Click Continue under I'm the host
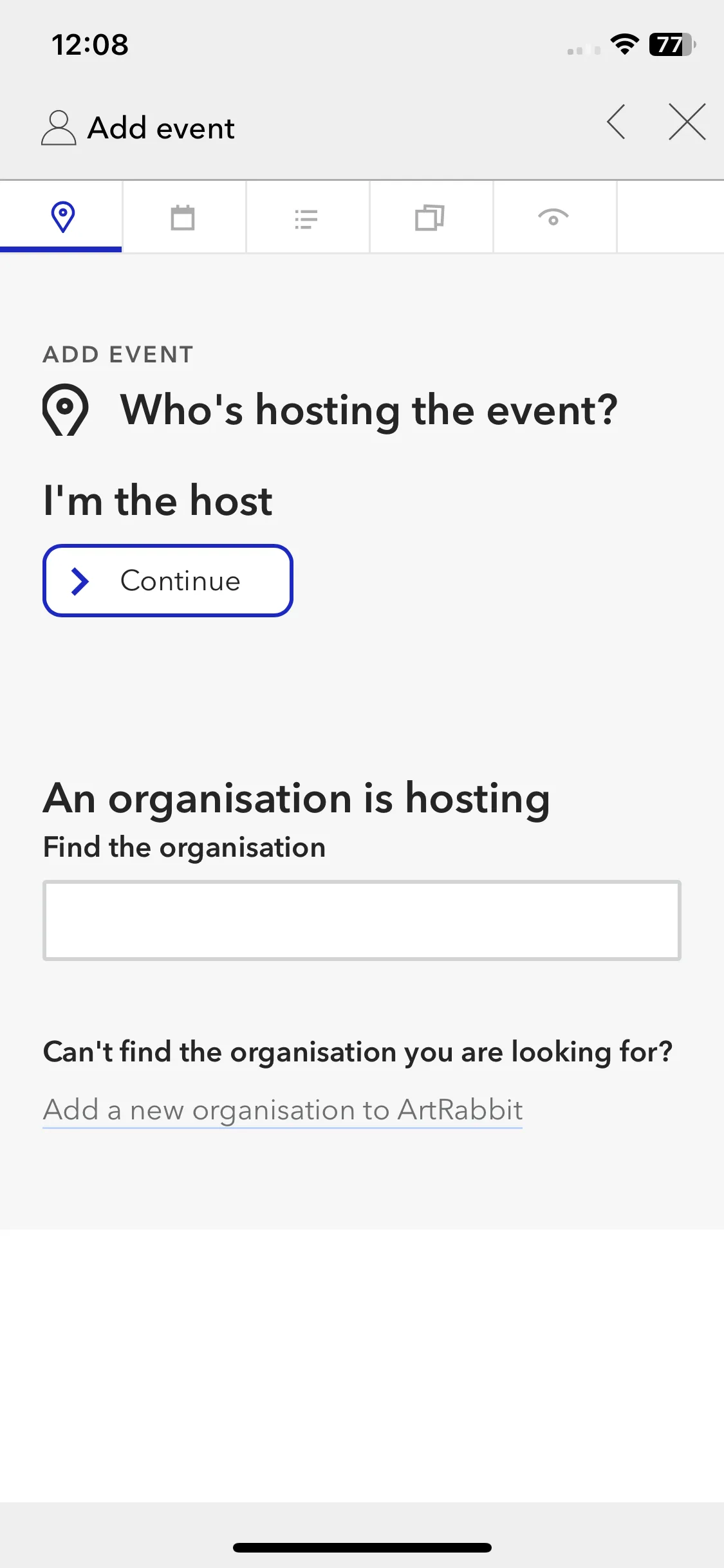724x1568 pixels. pos(168,581)
